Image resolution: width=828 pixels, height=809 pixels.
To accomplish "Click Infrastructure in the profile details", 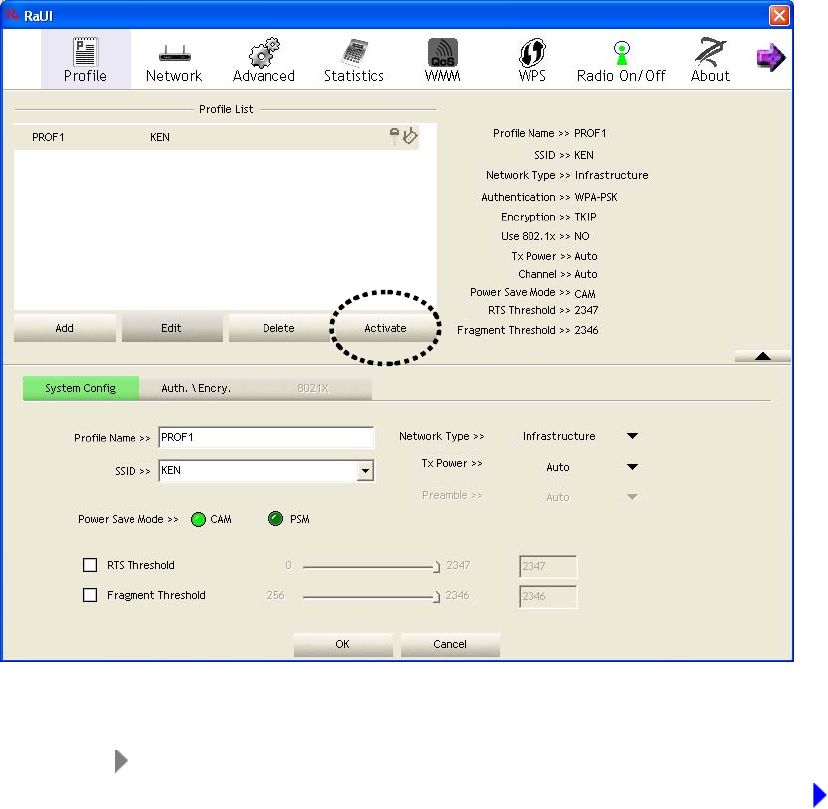I will (611, 175).
